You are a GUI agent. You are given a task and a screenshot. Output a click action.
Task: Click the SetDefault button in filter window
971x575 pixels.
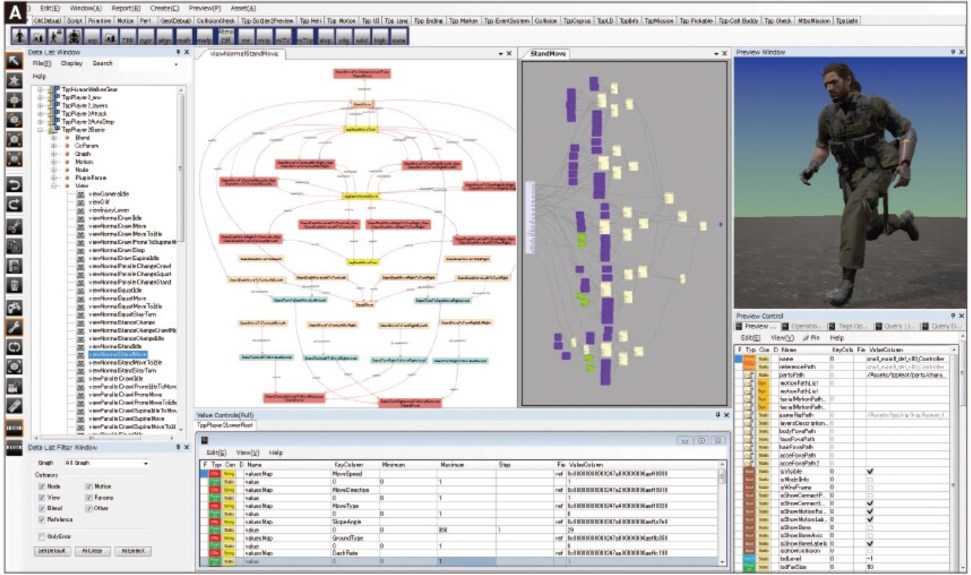coord(51,550)
